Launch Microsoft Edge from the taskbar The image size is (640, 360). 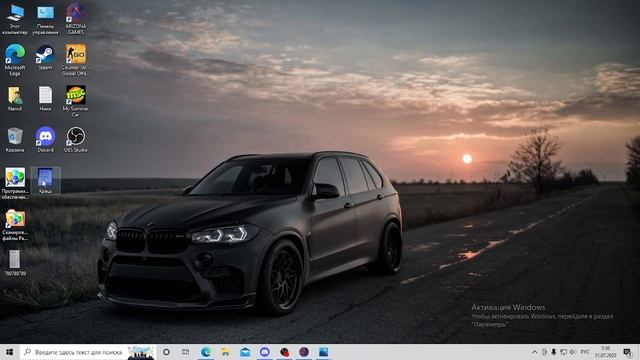pyautogui.click(x=206, y=352)
